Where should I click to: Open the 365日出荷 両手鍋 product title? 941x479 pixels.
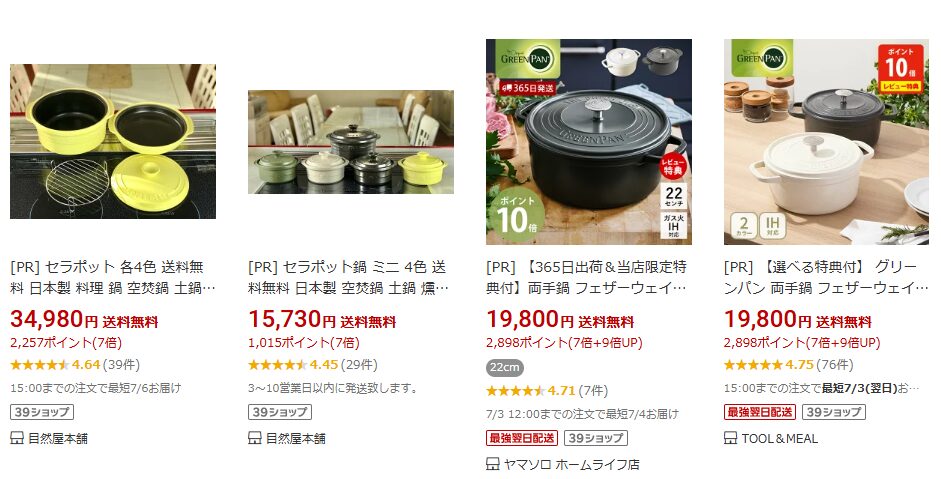click(x=586, y=277)
